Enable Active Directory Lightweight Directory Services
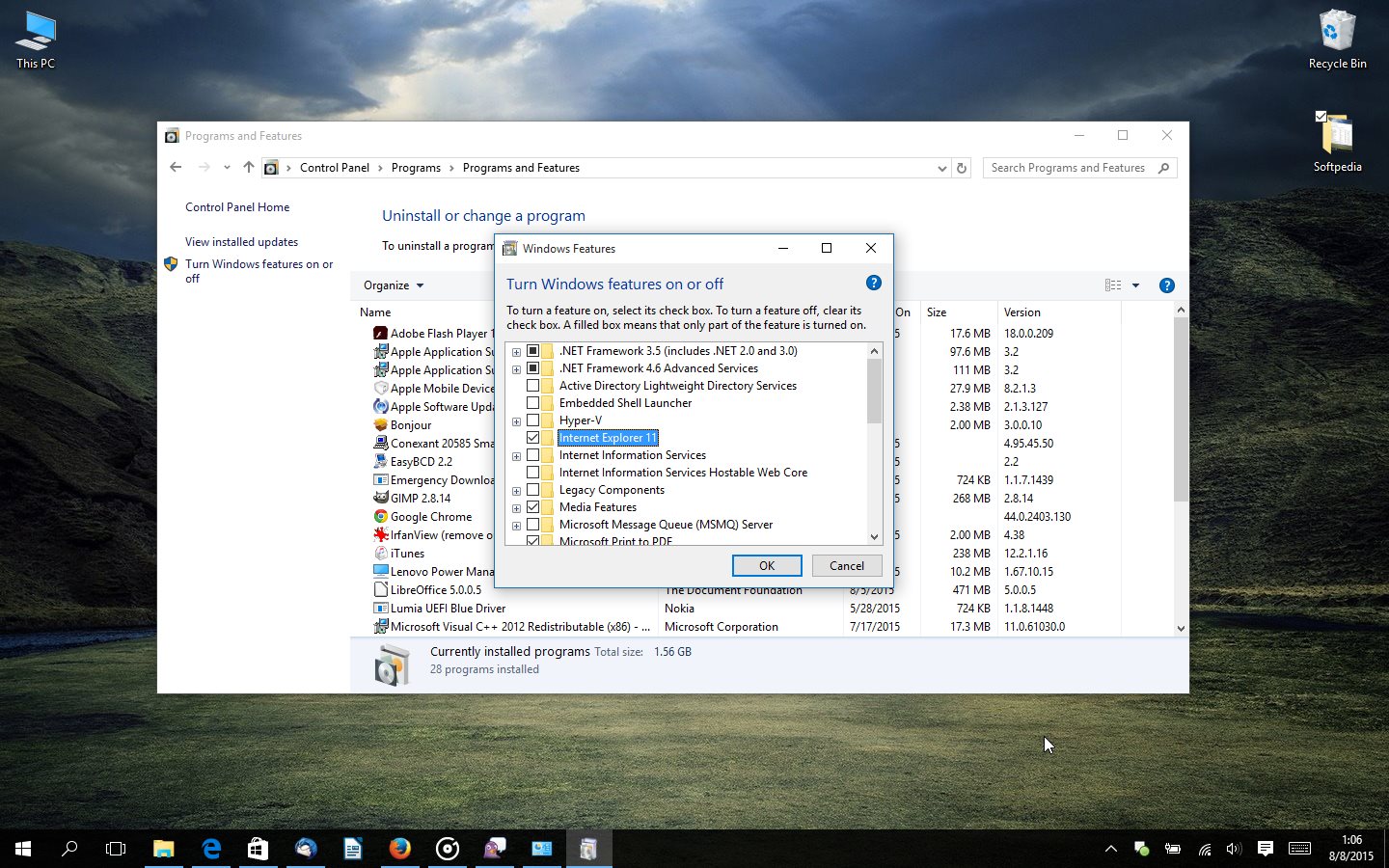This screenshot has width=1389, height=868. (x=532, y=386)
